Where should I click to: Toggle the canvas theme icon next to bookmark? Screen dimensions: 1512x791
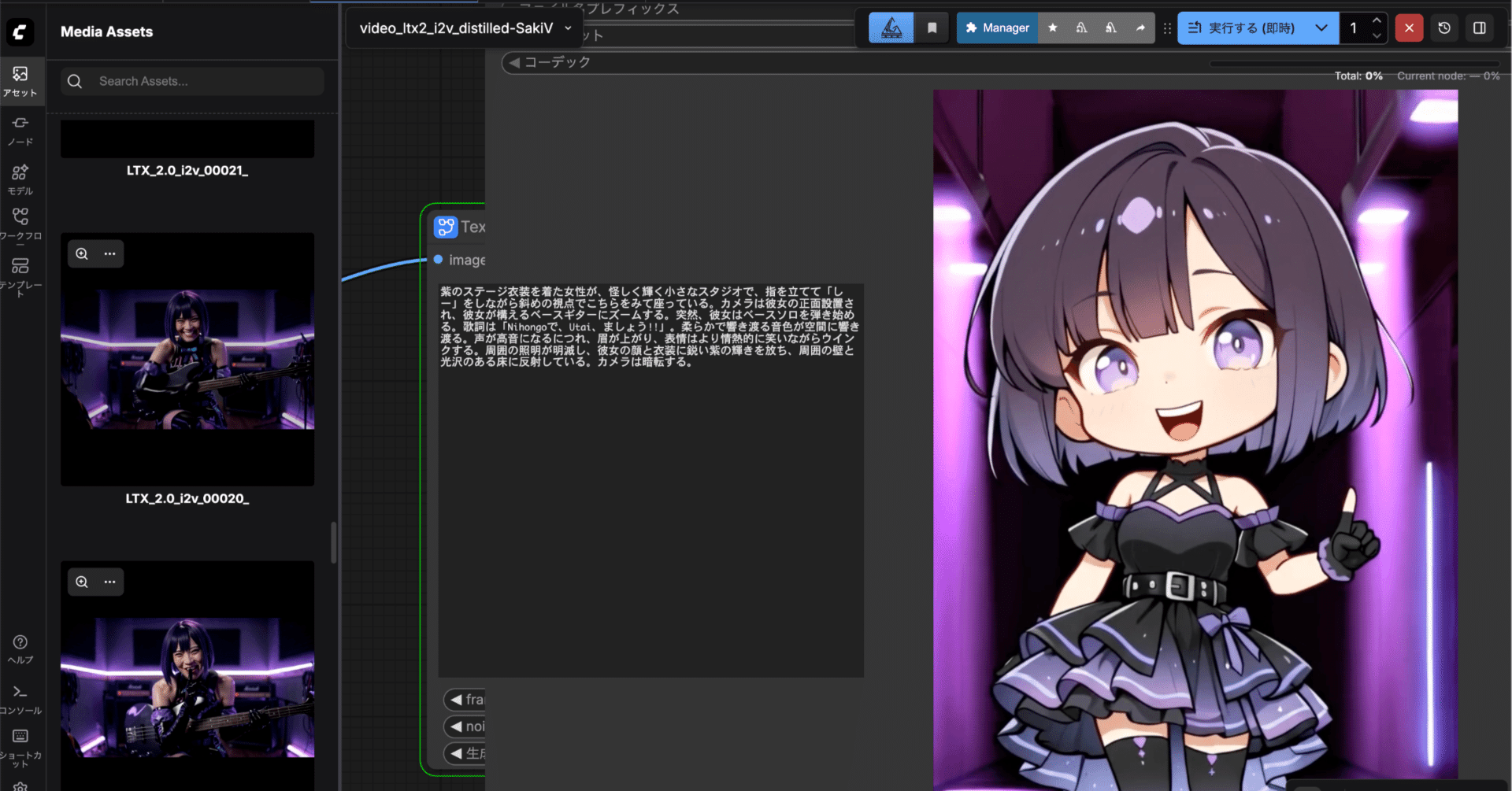tap(891, 28)
